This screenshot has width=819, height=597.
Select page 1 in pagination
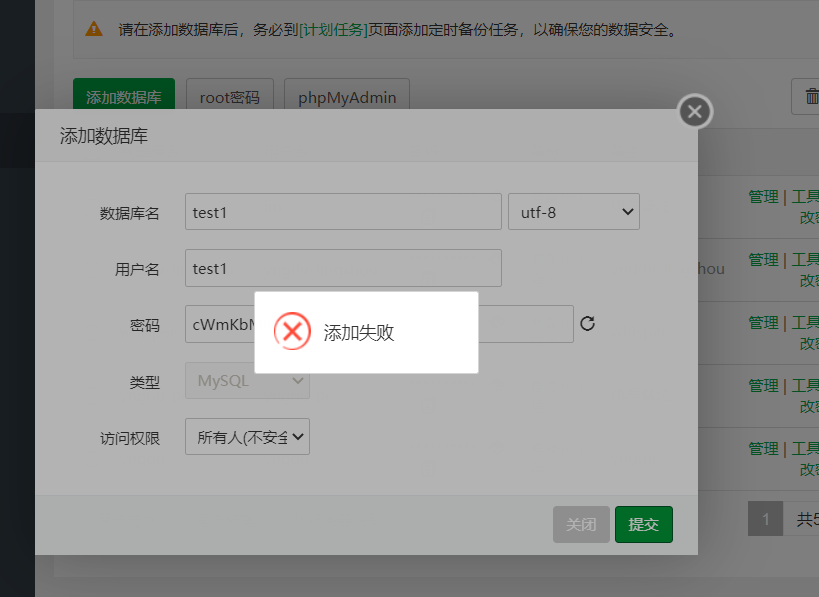[765, 519]
